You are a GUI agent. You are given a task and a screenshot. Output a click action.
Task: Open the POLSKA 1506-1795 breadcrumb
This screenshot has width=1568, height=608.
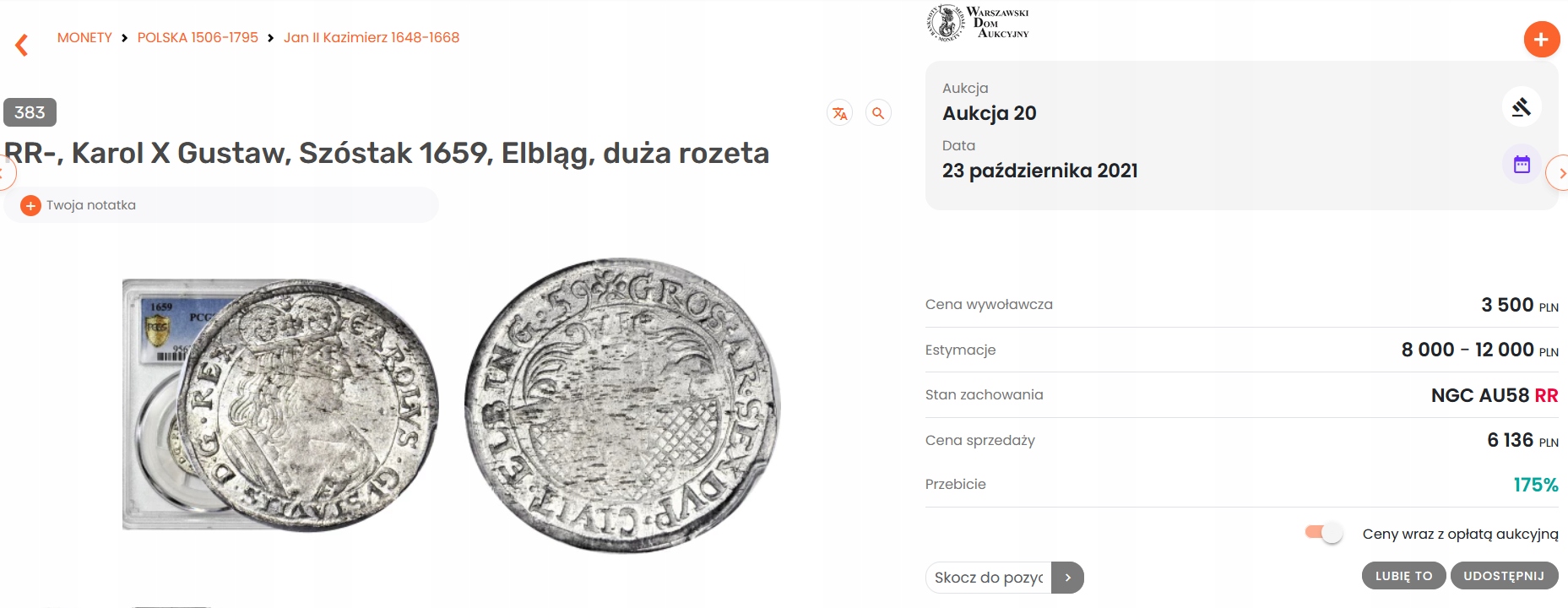point(198,38)
